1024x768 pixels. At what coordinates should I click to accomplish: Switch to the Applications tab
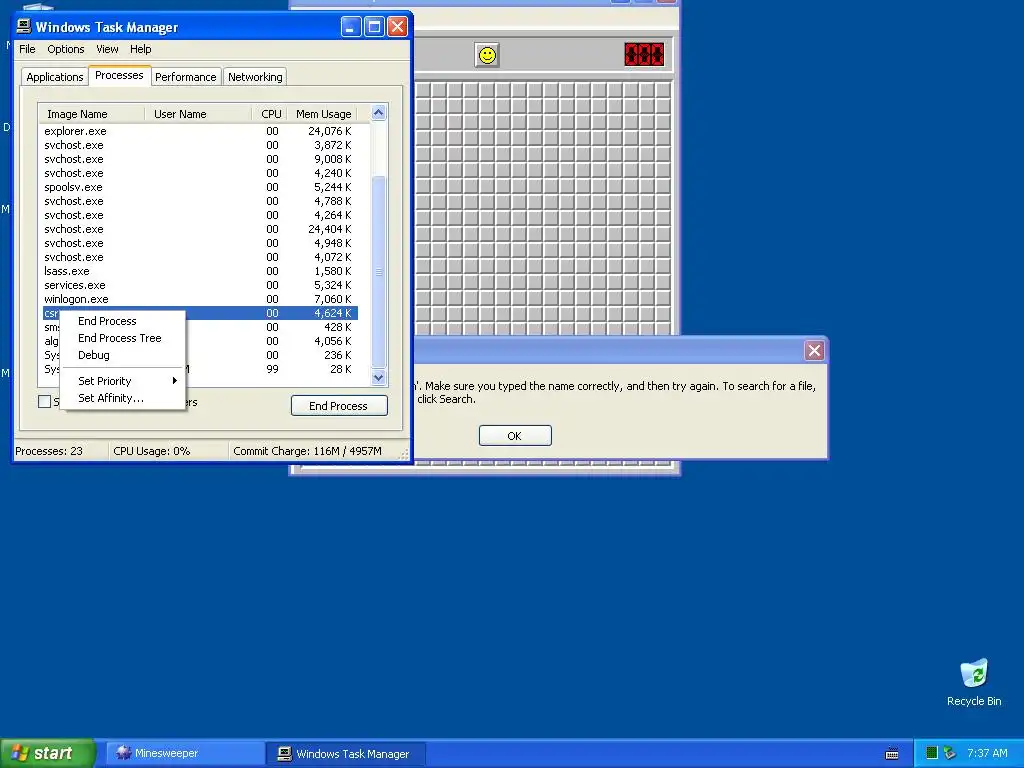pyautogui.click(x=55, y=77)
